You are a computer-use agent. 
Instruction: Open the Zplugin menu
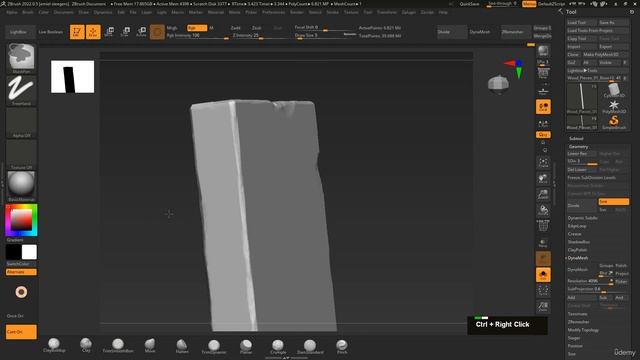[x=409, y=12]
